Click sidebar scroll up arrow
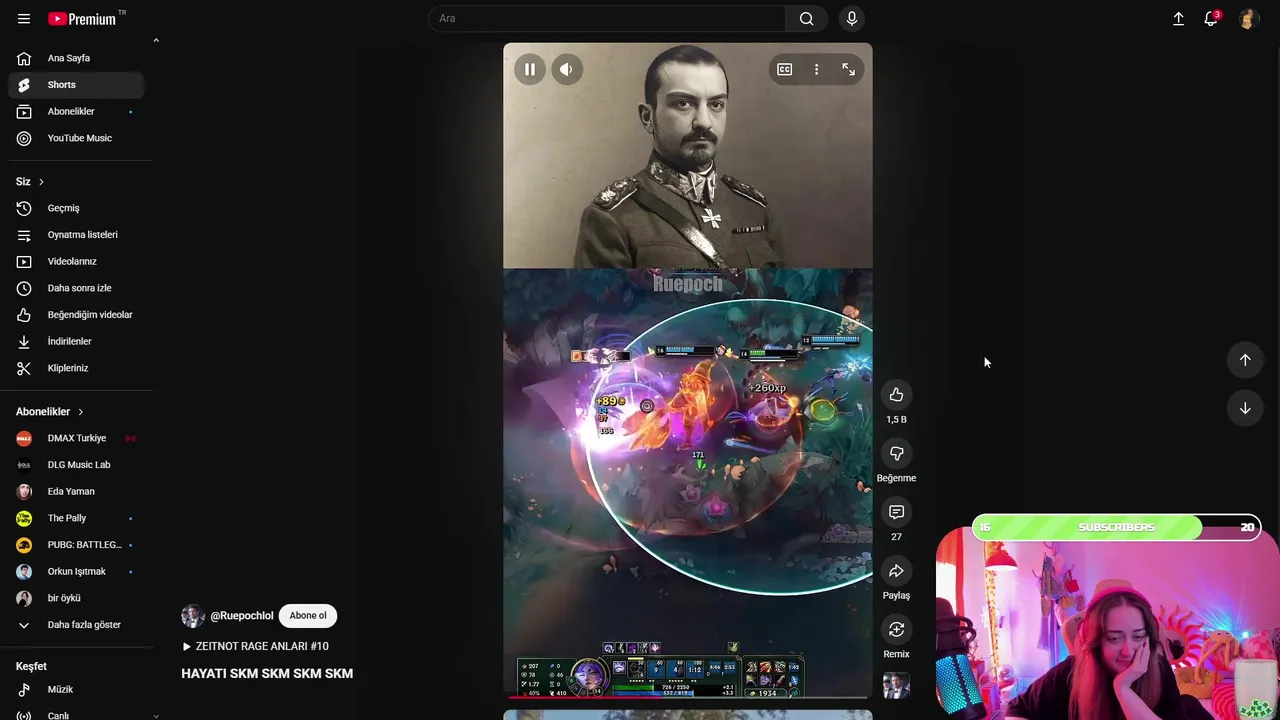1280x720 pixels. [156, 41]
